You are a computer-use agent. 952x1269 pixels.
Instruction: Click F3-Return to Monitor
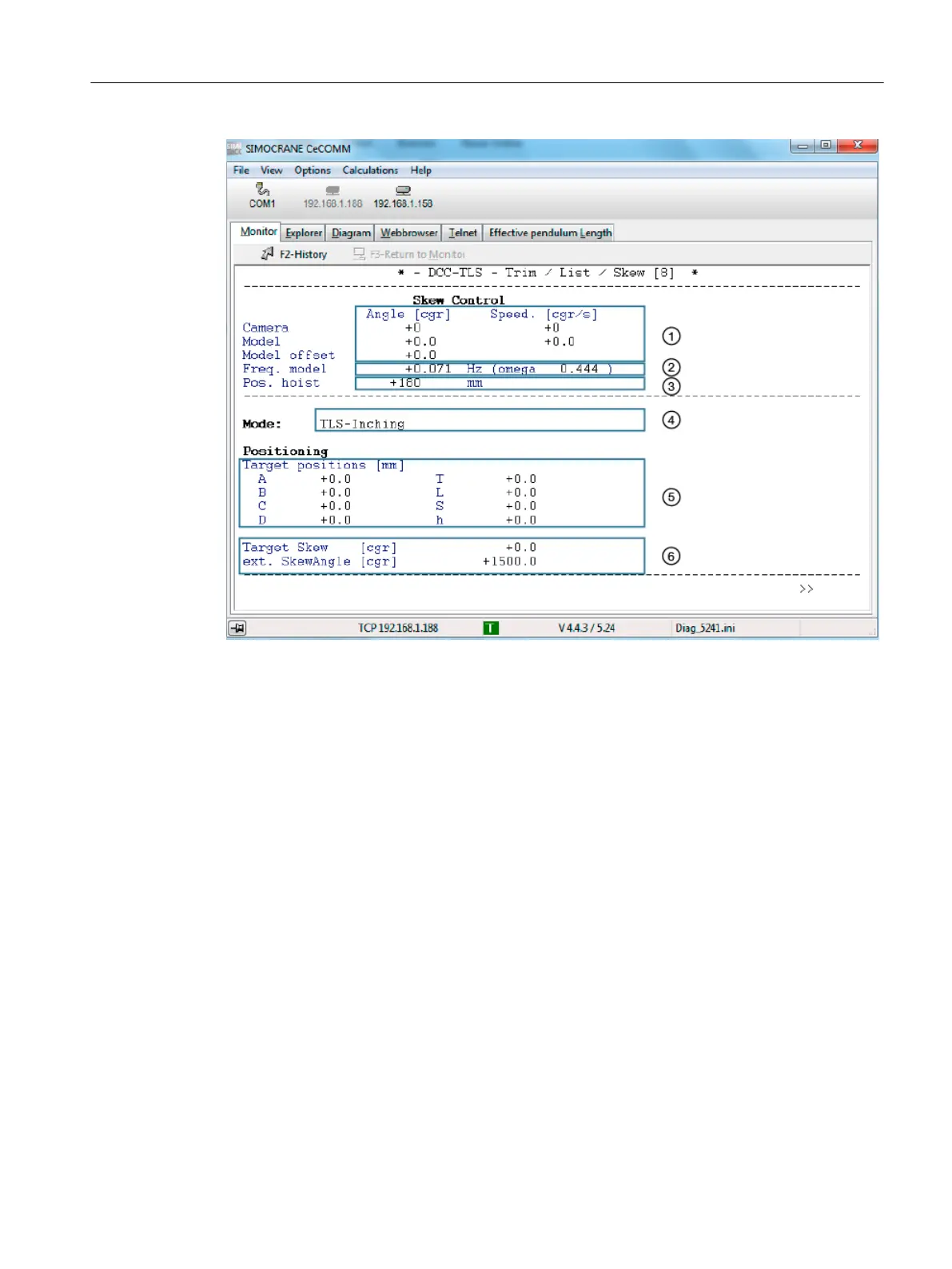click(x=409, y=254)
